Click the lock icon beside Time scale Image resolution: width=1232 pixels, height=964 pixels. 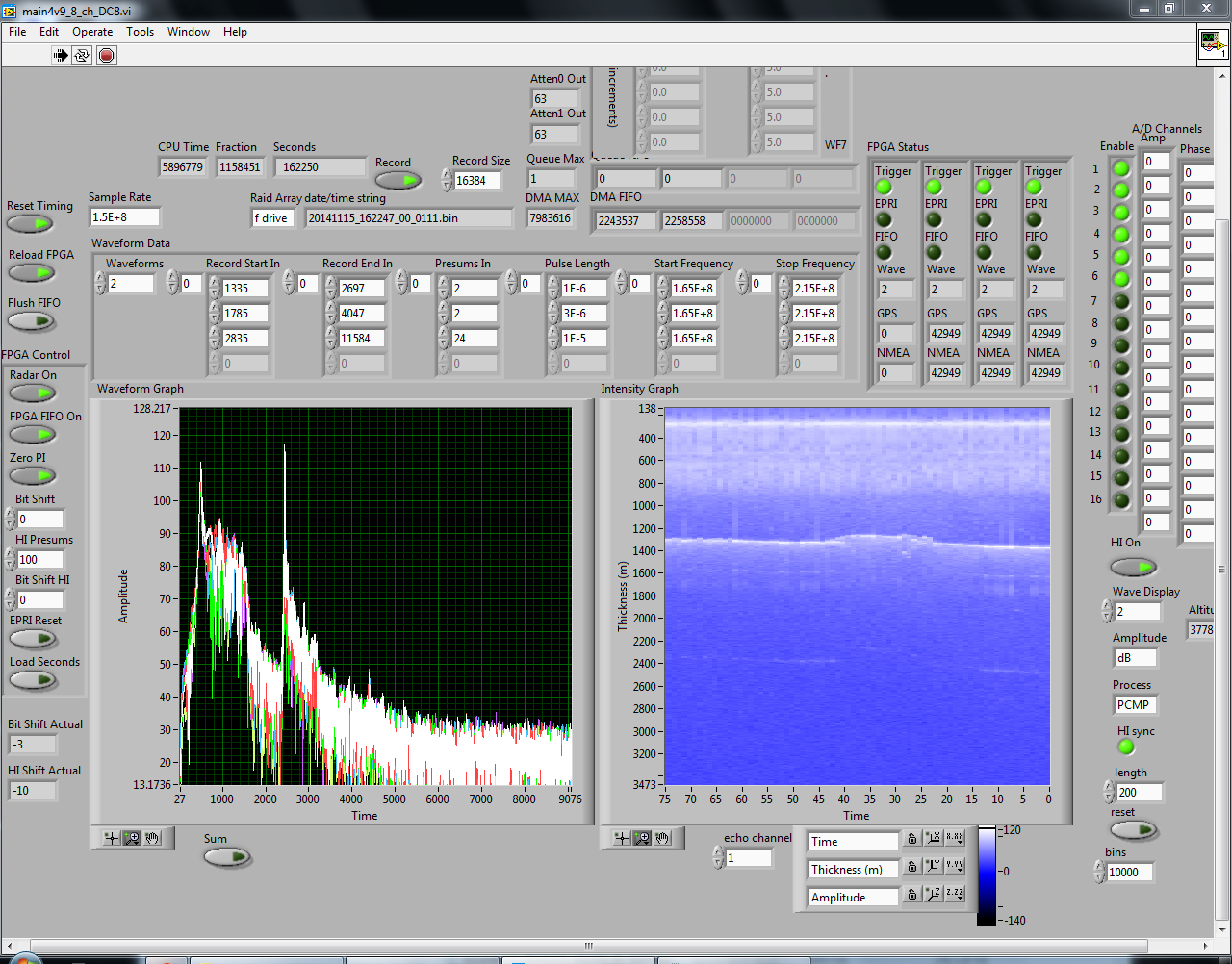pyautogui.click(x=912, y=840)
